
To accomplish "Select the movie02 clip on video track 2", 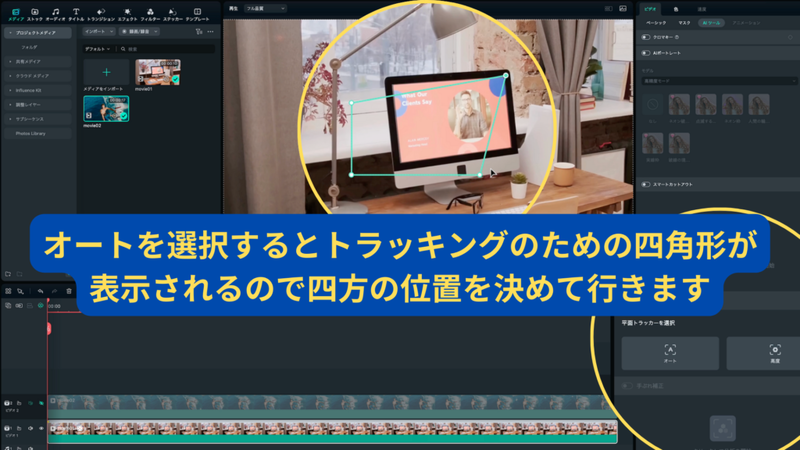I will pos(329,407).
